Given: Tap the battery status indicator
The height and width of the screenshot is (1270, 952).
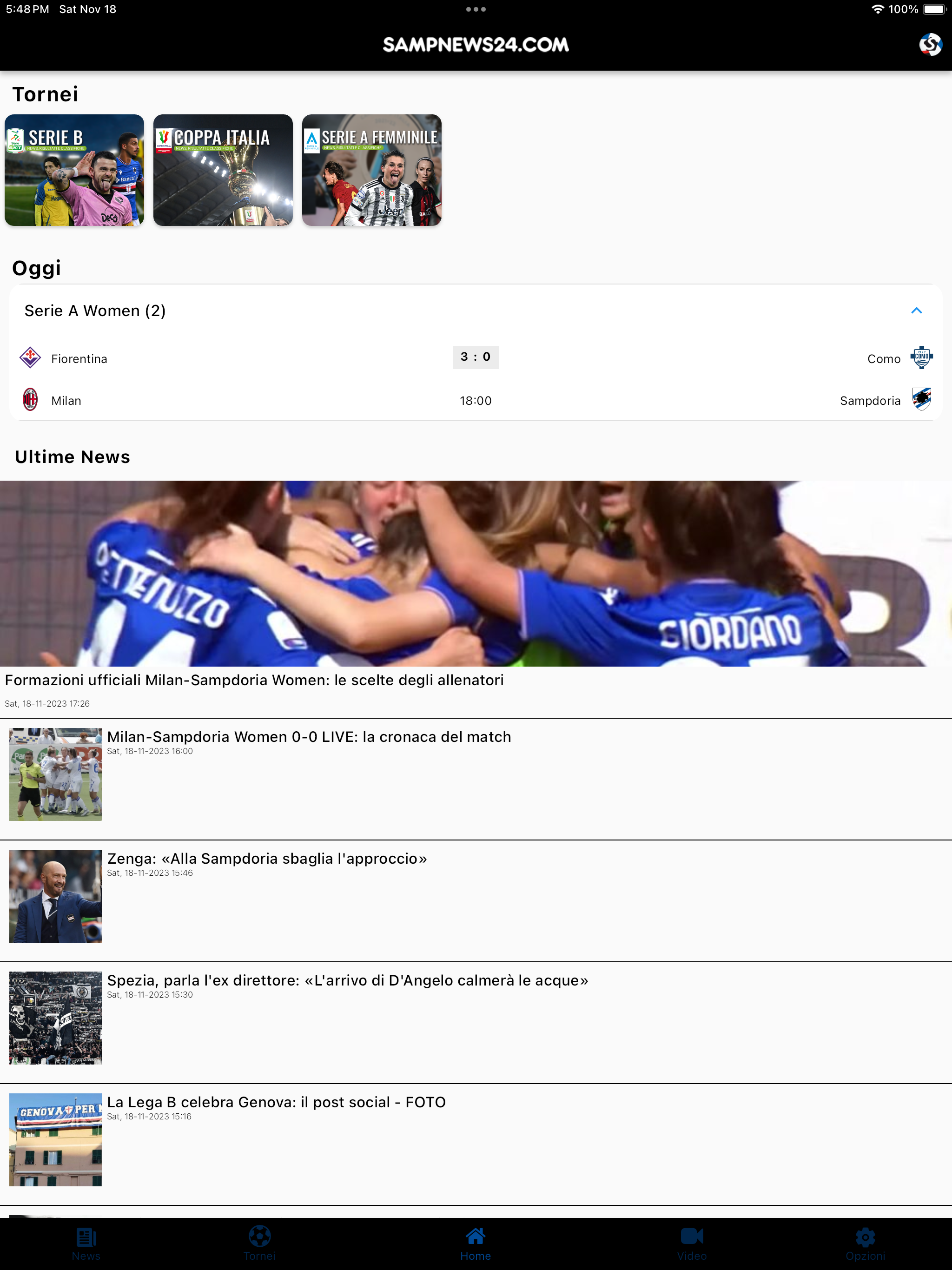Looking at the screenshot, I should point(934,9).
